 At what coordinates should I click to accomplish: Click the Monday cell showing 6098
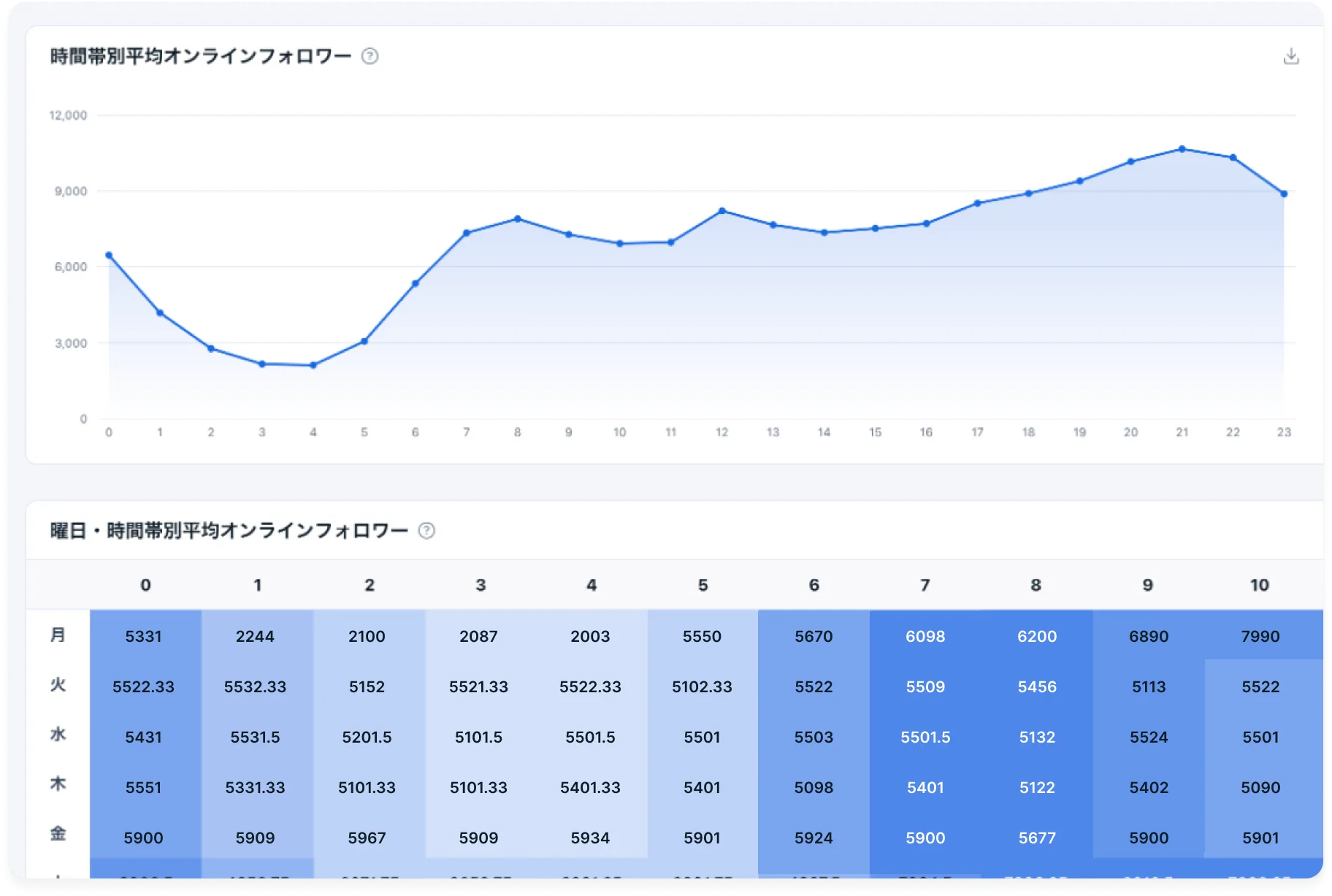(925, 636)
